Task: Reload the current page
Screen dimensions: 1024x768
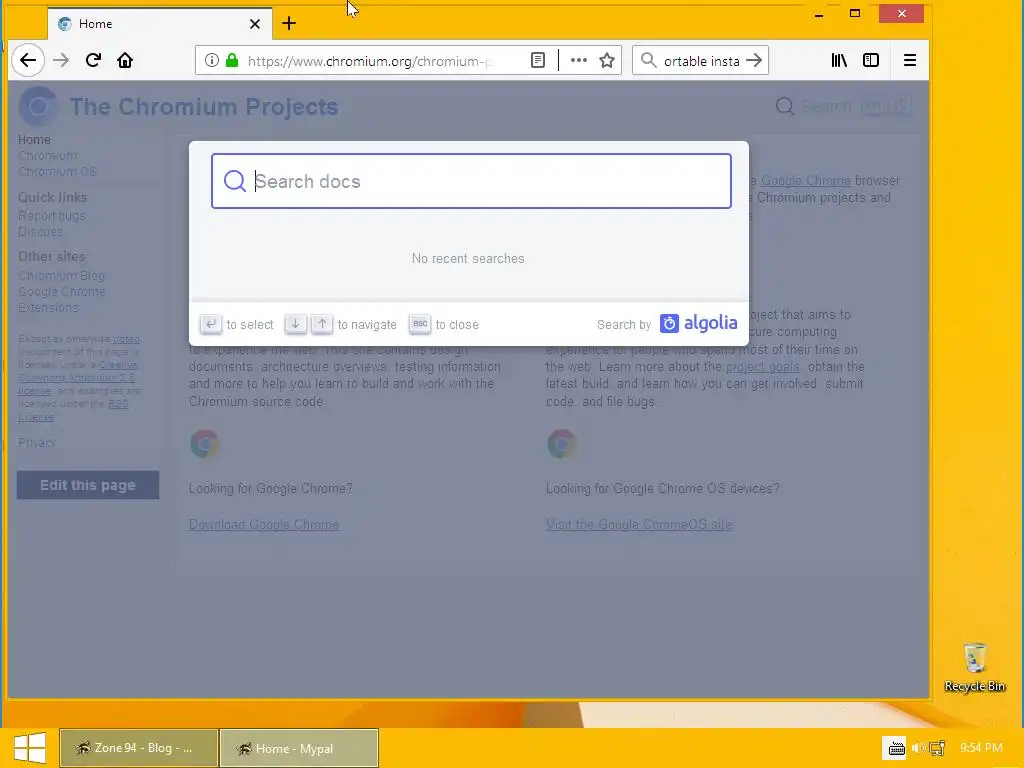Action: (x=93, y=60)
